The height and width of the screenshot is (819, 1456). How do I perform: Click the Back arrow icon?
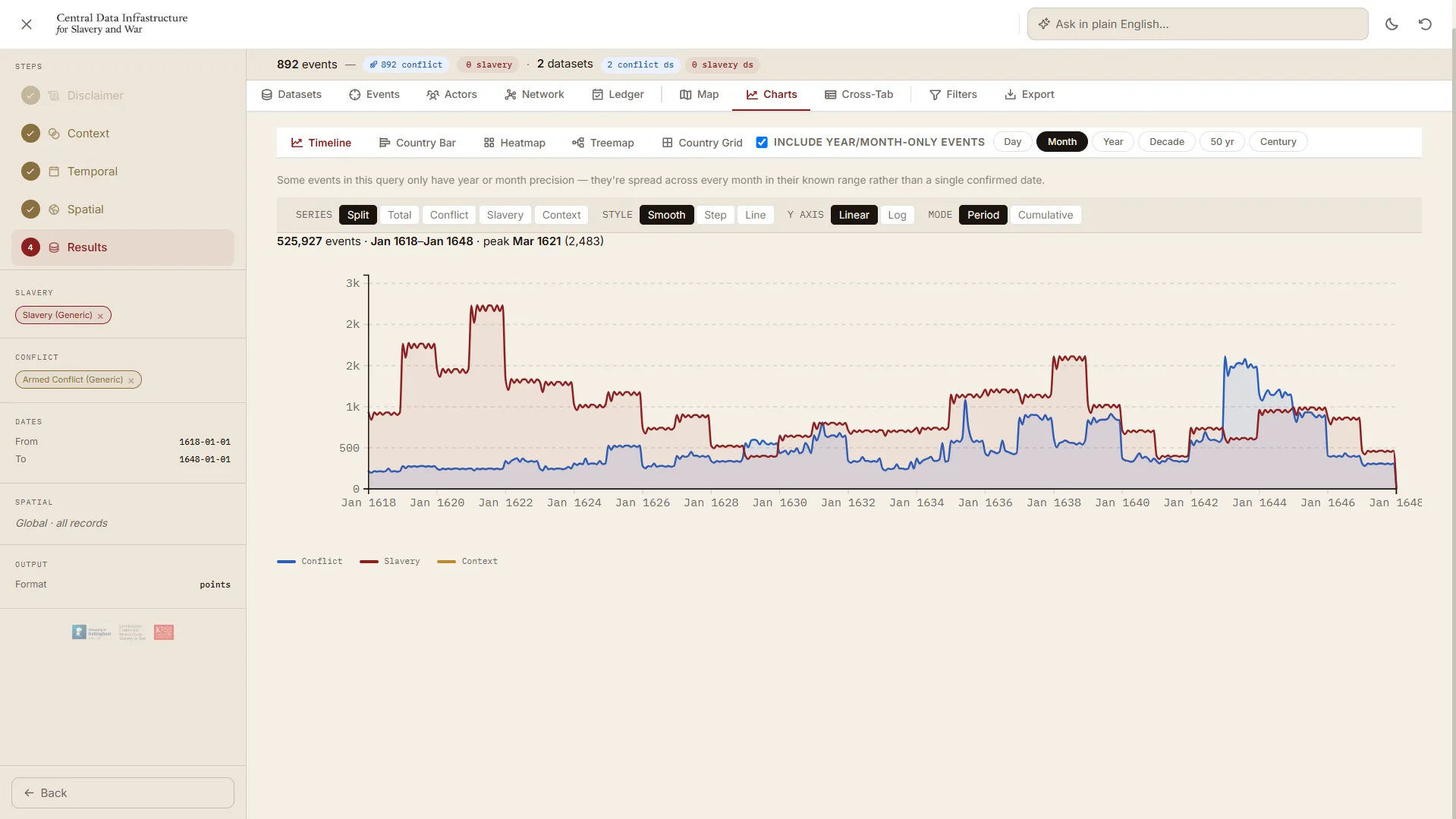click(29, 793)
